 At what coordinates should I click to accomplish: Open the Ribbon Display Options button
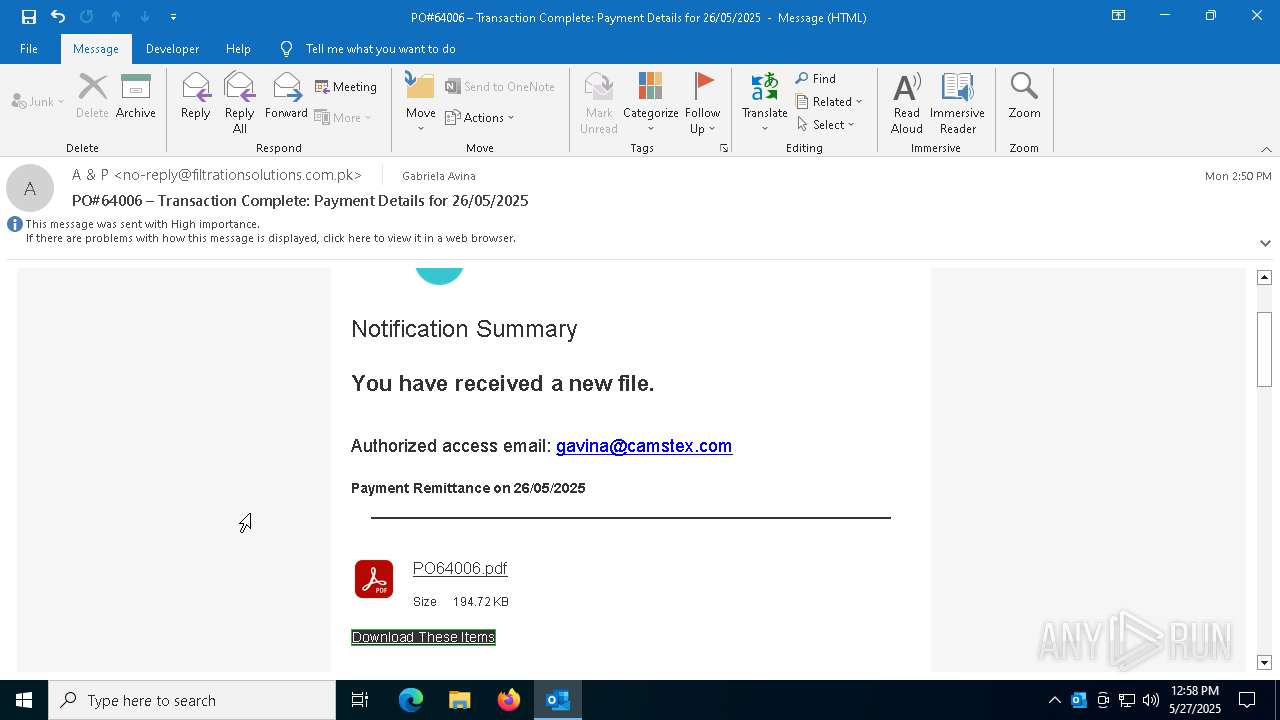click(1119, 16)
